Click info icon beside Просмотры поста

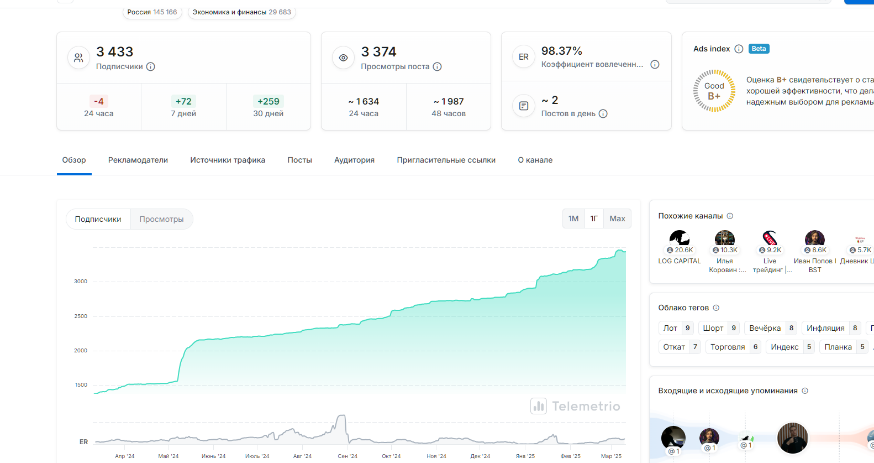[x=437, y=67]
